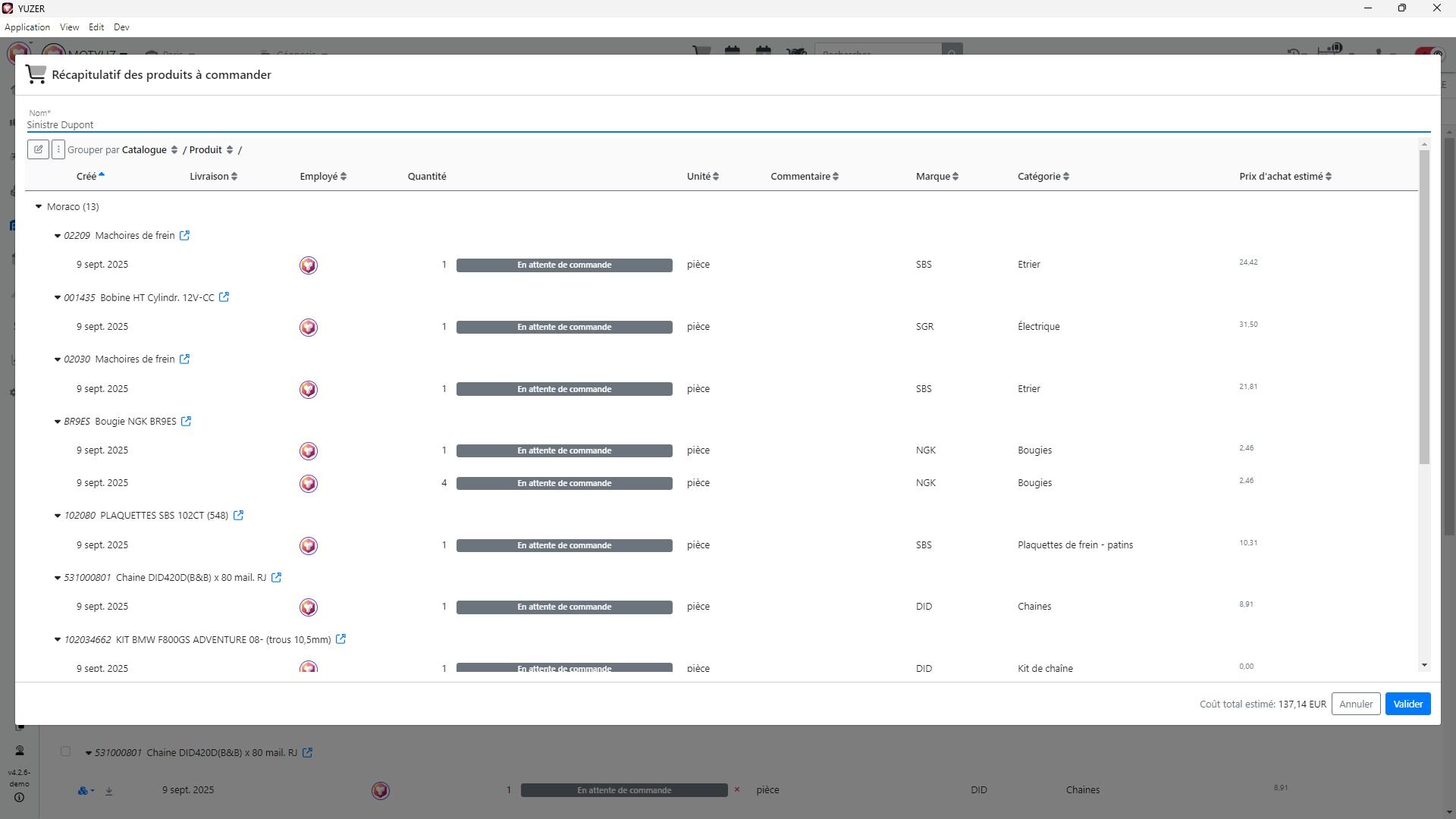Viewport: 1456px width, 819px height.
Task: Open external link for PLAQUETTES SBS 102CT
Action: (x=238, y=516)
